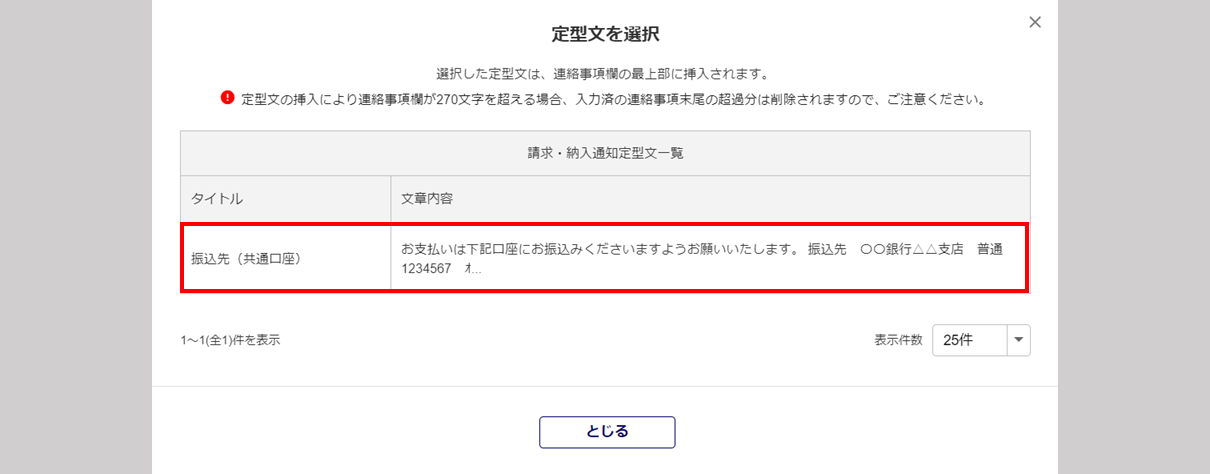1210x474 pixels.
Task: Click the 270文字 warning message text
Action: [612, 99]
